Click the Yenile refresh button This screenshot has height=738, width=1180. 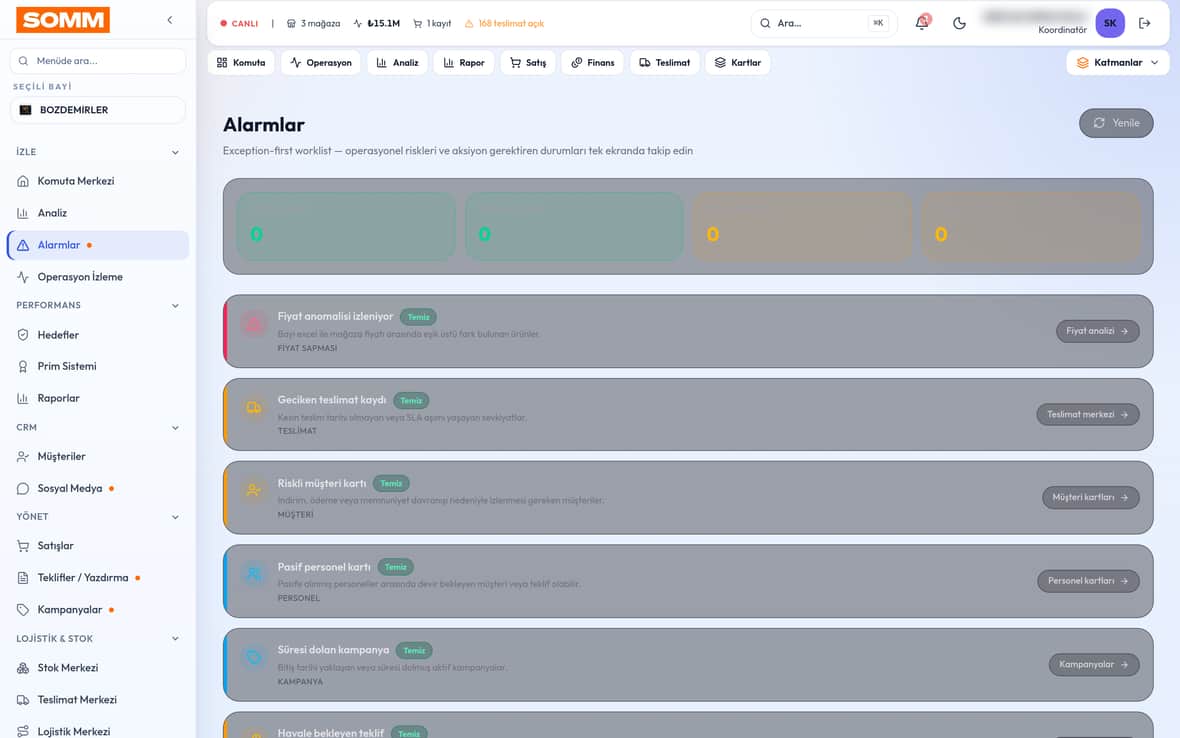1116,123
